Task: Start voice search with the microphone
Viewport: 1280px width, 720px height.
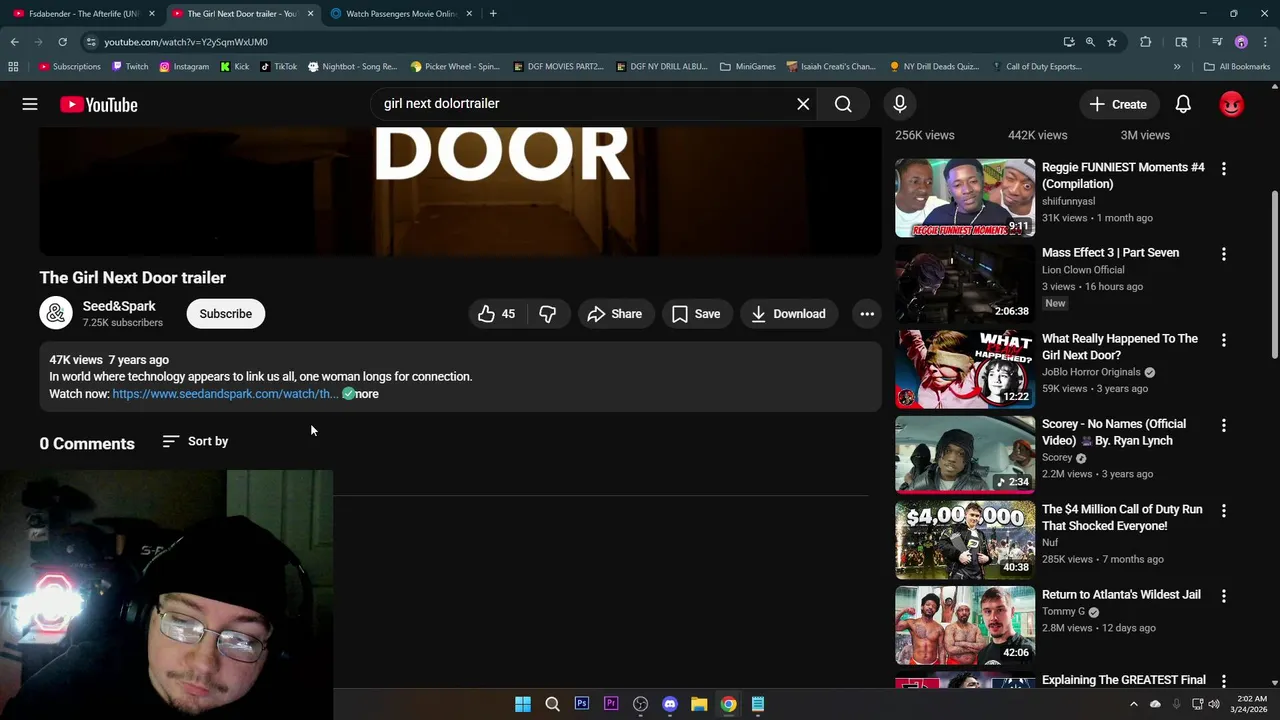Action: (900, 104)
